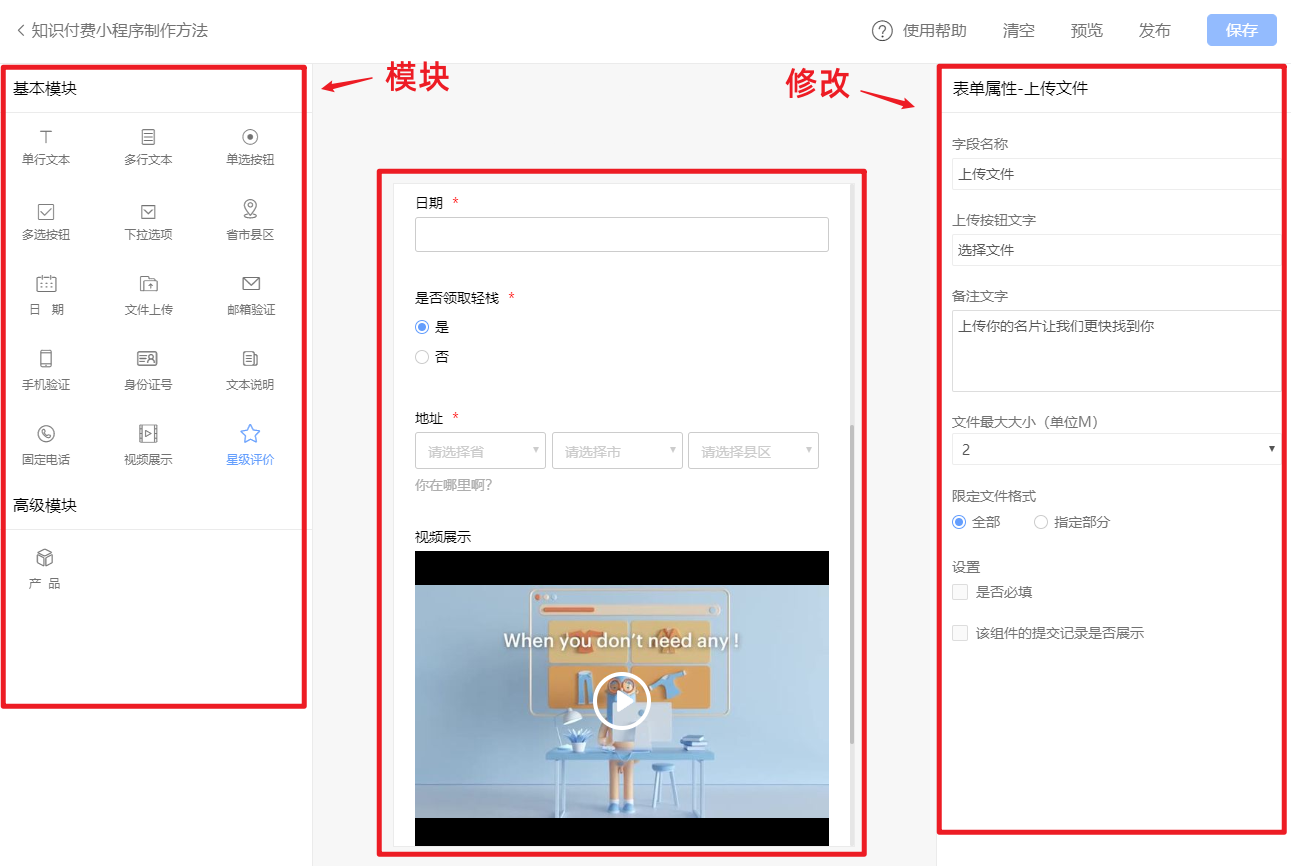Viewport: 1291px width, 866px height.
Task: Click the 保存 save button
Action: 1241,30
